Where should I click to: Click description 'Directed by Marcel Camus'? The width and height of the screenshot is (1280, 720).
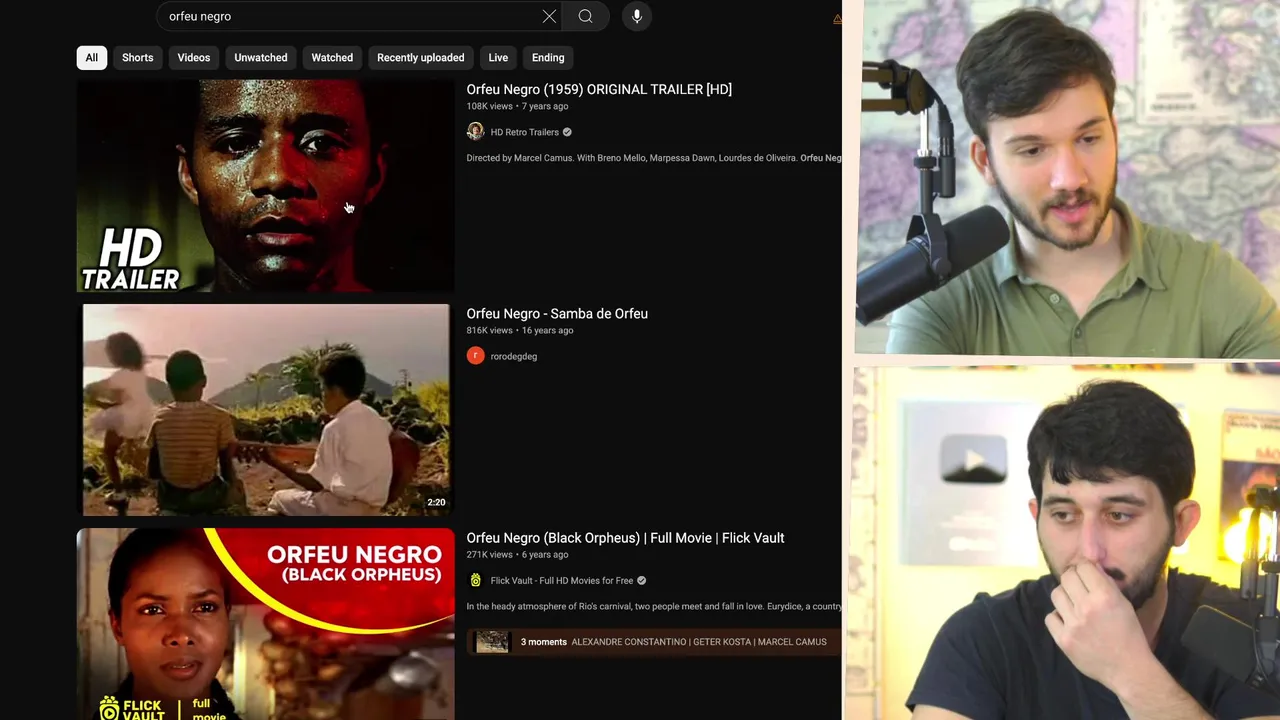tap(654, 158)
